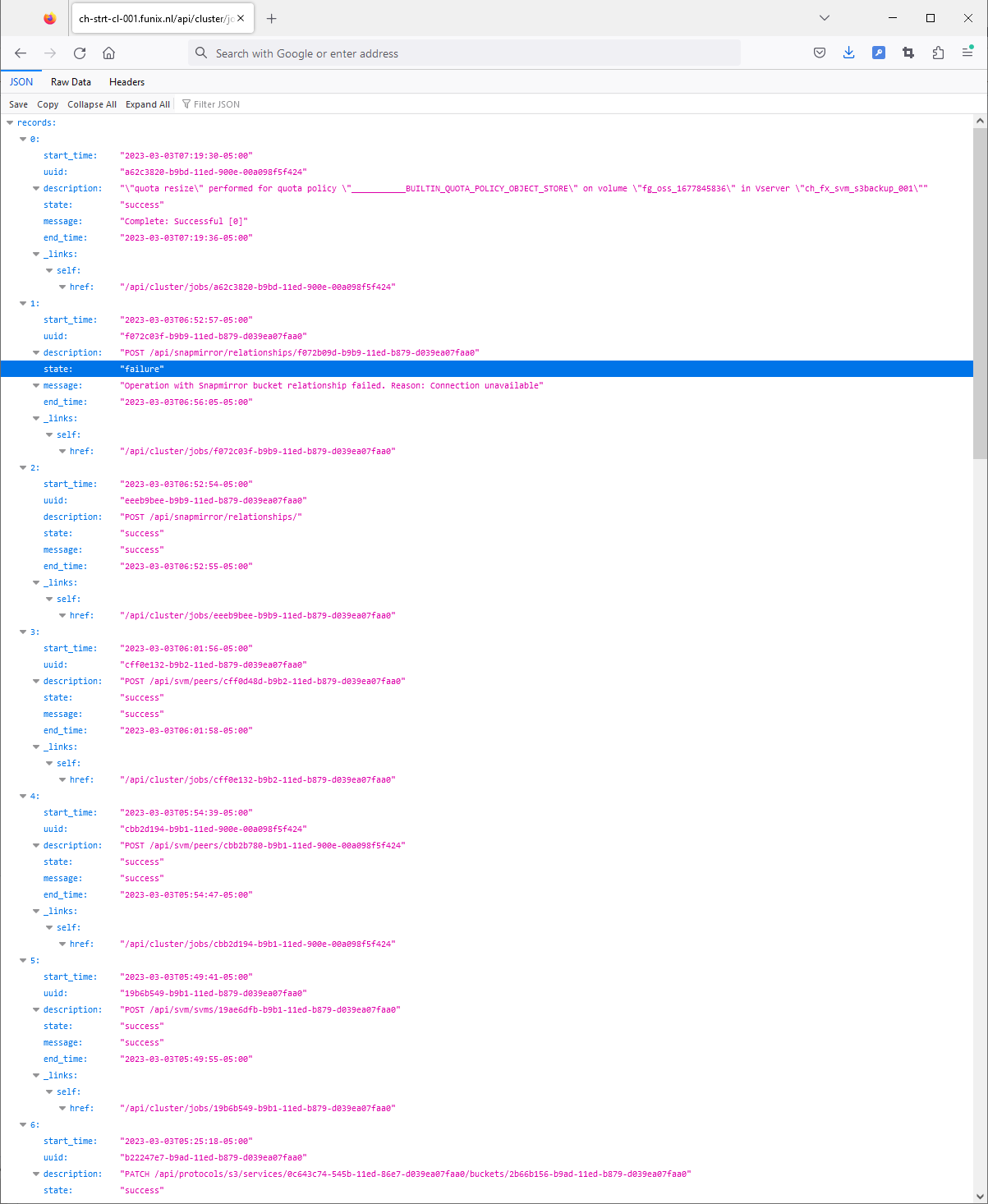Collapse the records root node

pyautogui.click(x=10, y=122)
